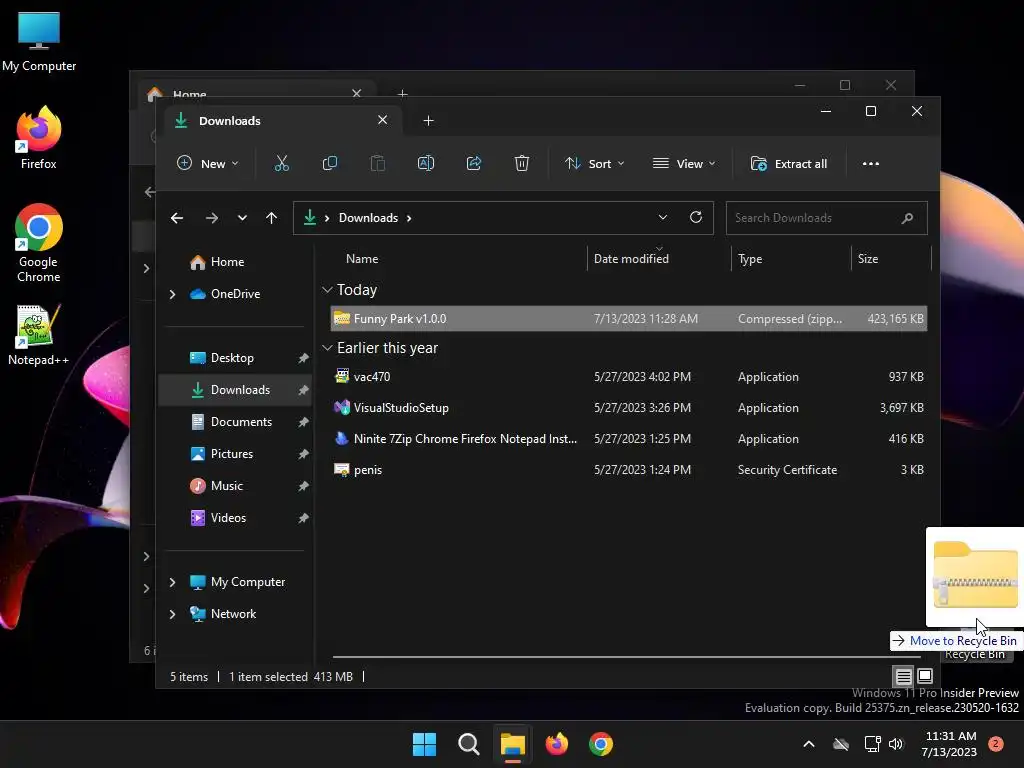
Task: Click the Delete trash icon in toolbar
Action: 521,163
